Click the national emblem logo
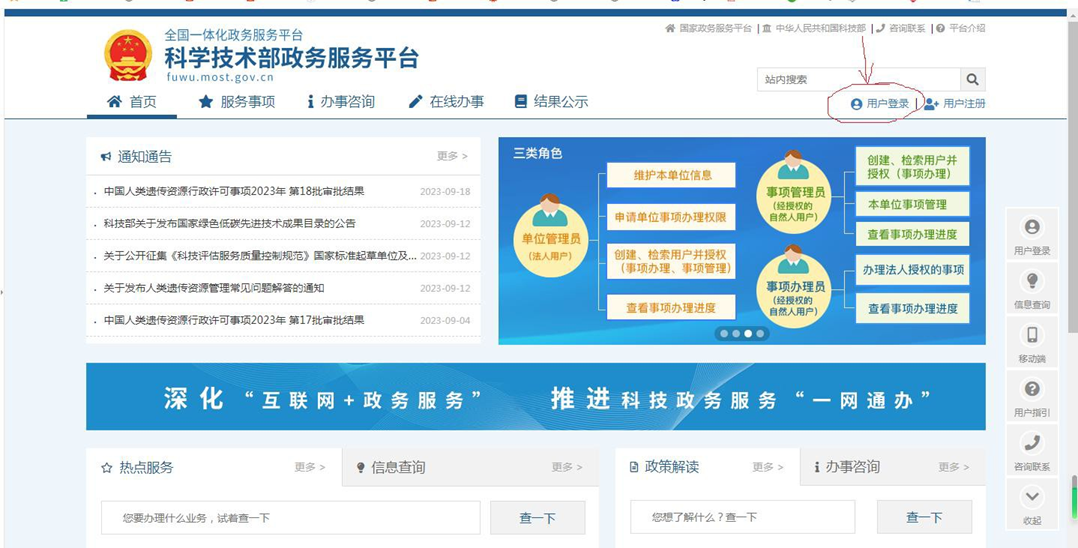The height and width of the screenshot is (548, 1078). pos(128,55)
